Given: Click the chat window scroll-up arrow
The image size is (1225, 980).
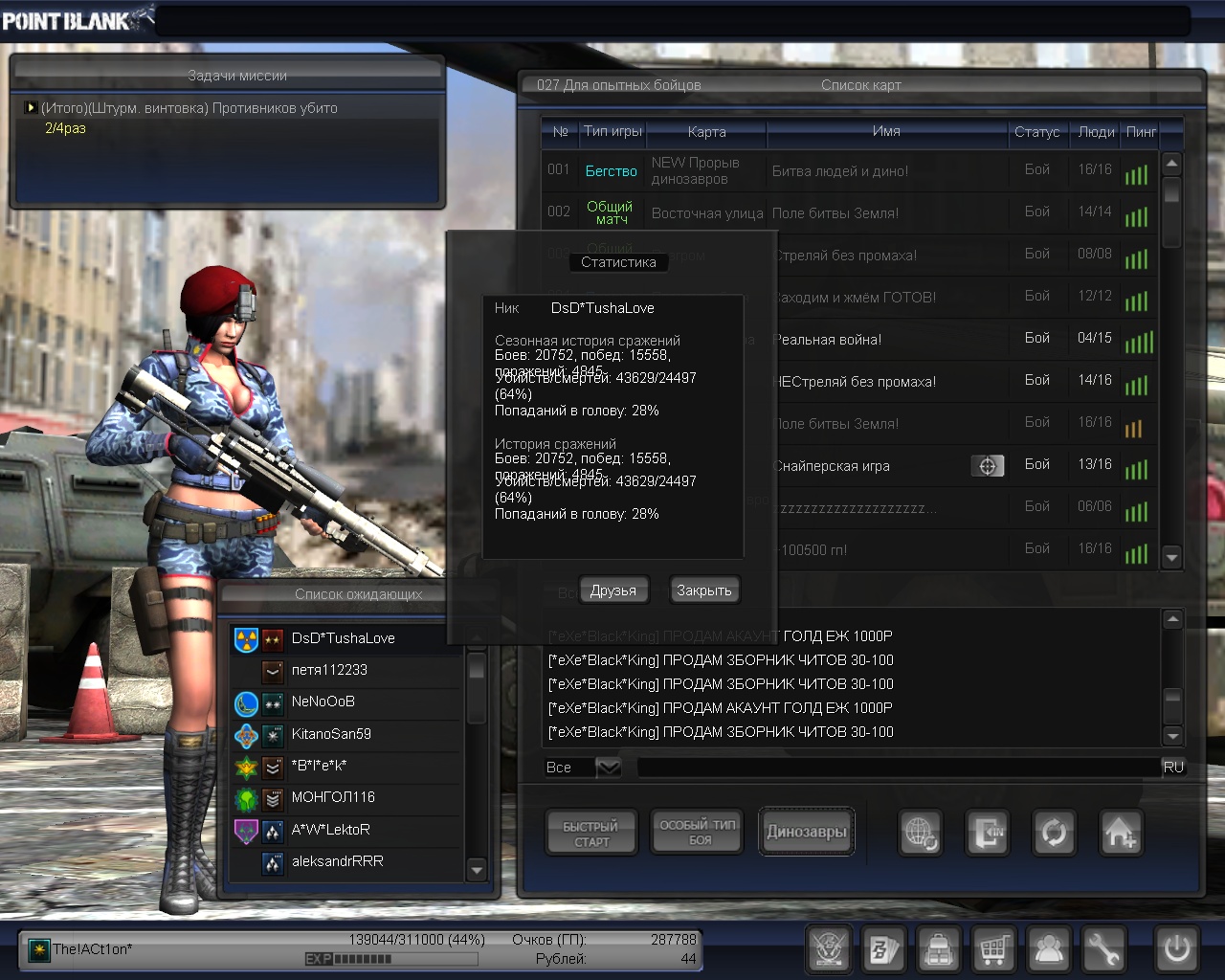Looking at the screenshot, I should click(1172, 620).
